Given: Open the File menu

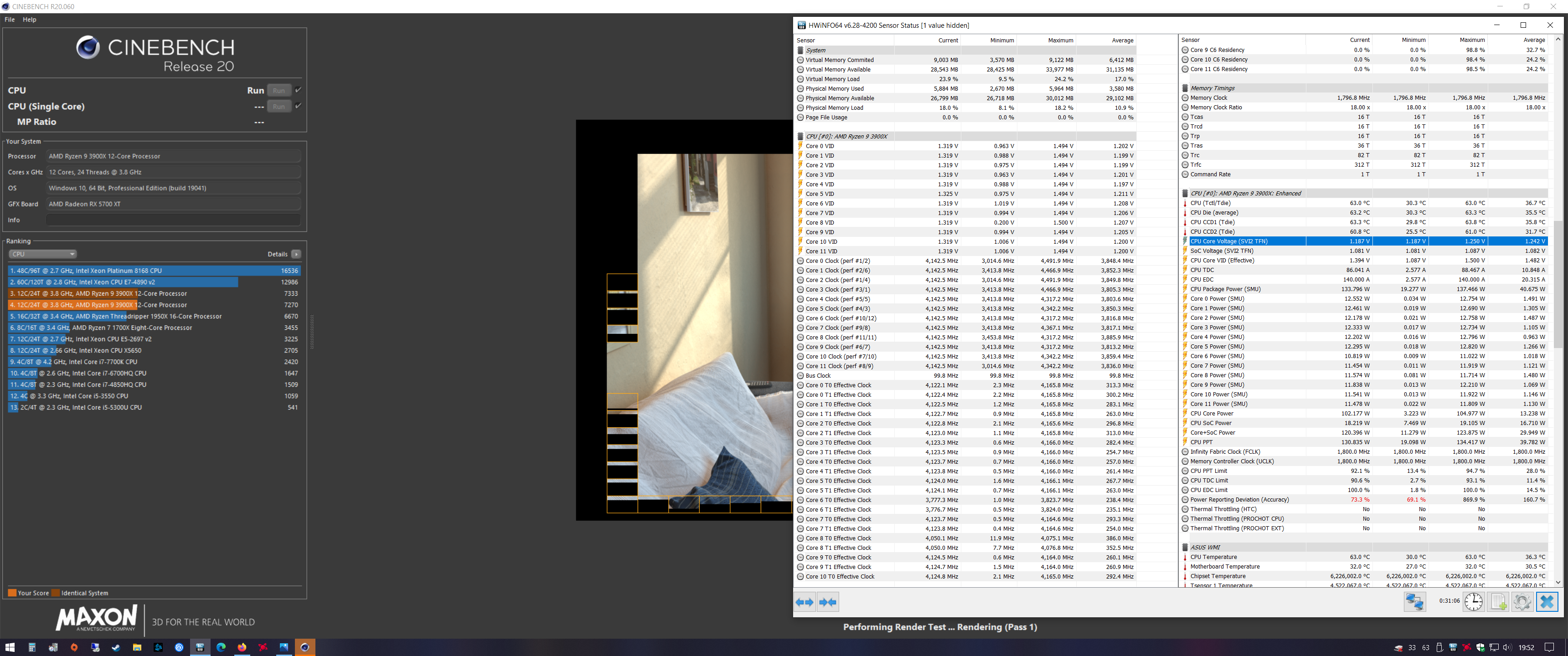Looking at the screenshot, I should click(10, 20).
